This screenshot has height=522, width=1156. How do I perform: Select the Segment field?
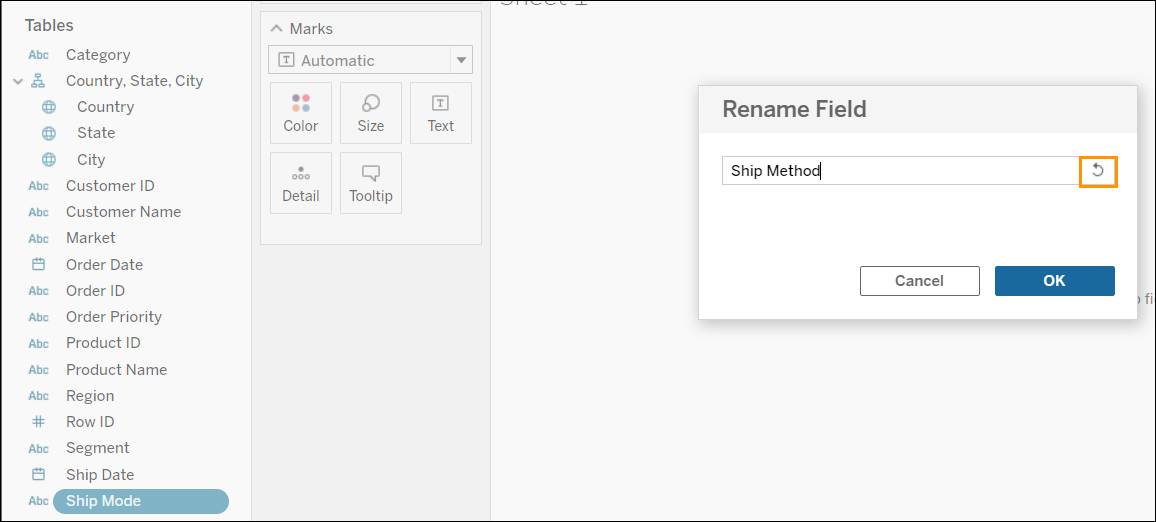pyautogui.click(x=97, y=448)
